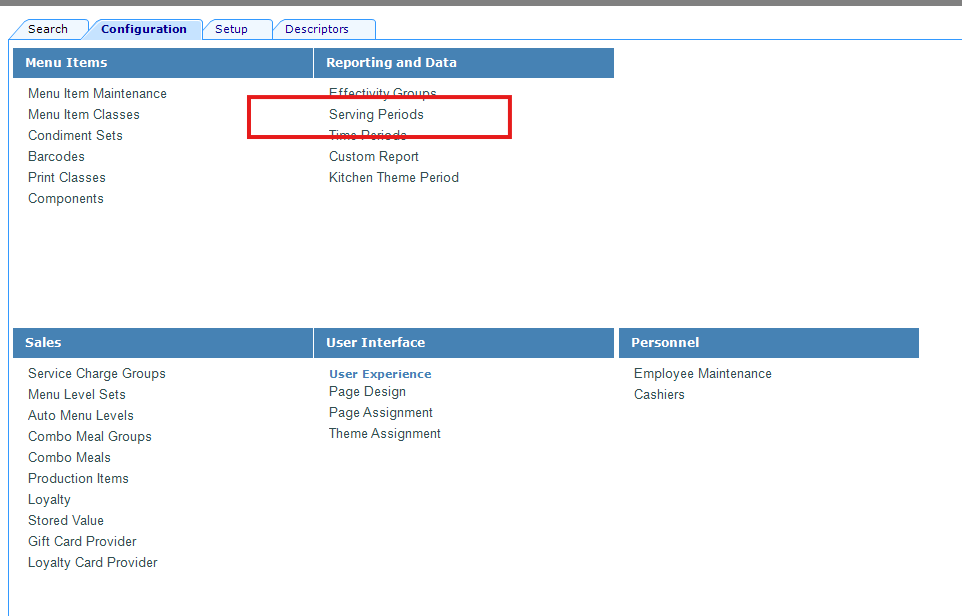
Task: Switch to the Search tab
Action: 48,29
